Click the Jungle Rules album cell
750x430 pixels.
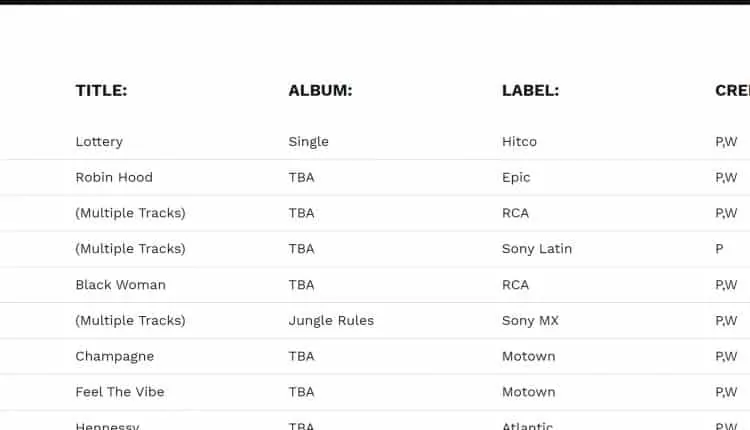click(x=331, y=321)
